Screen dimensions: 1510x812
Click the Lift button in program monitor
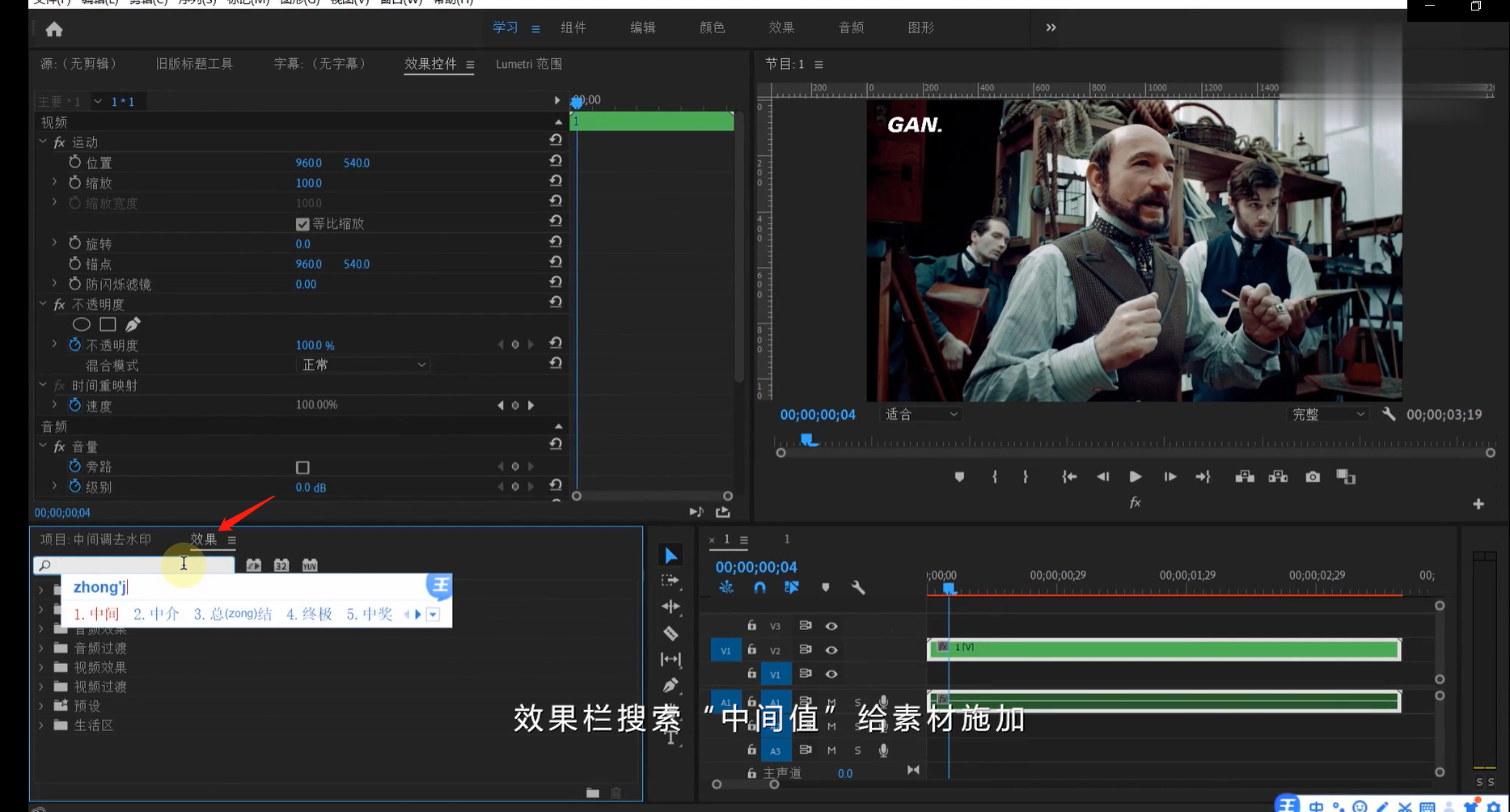[1245, 477]
